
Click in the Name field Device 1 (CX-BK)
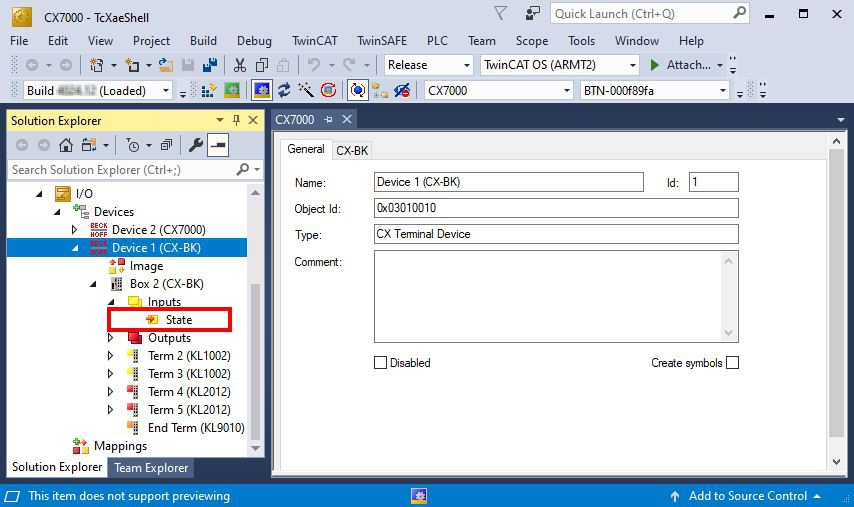tap(509, 182)
